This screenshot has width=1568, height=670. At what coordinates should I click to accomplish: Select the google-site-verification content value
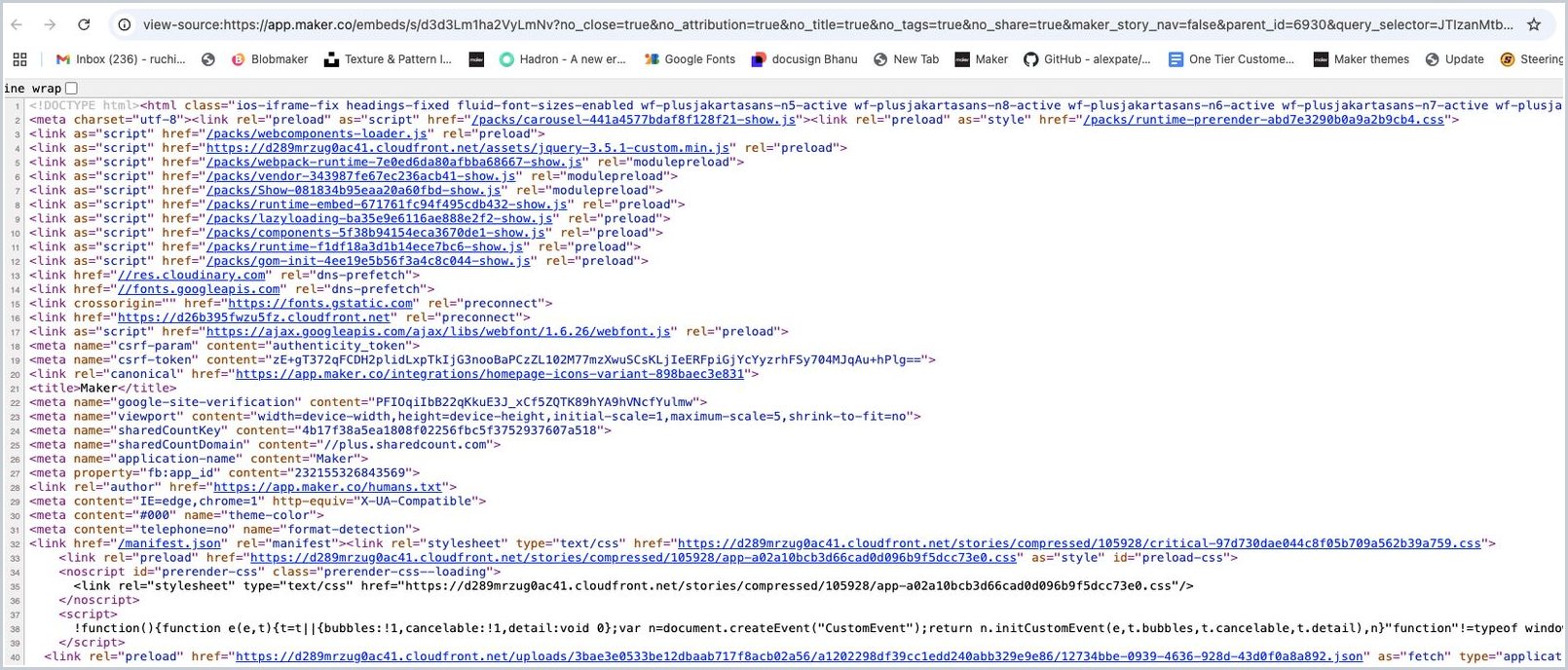534,402
